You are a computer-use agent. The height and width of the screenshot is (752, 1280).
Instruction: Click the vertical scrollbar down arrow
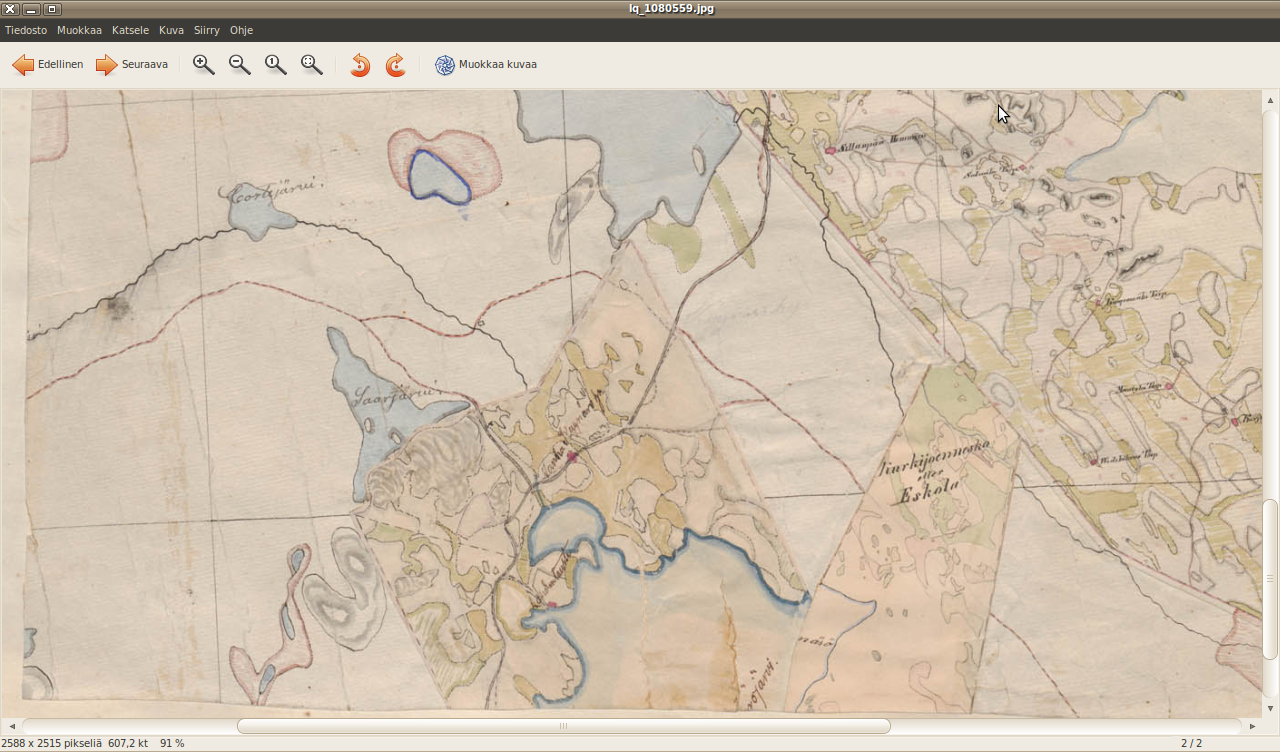point(1270,708)
